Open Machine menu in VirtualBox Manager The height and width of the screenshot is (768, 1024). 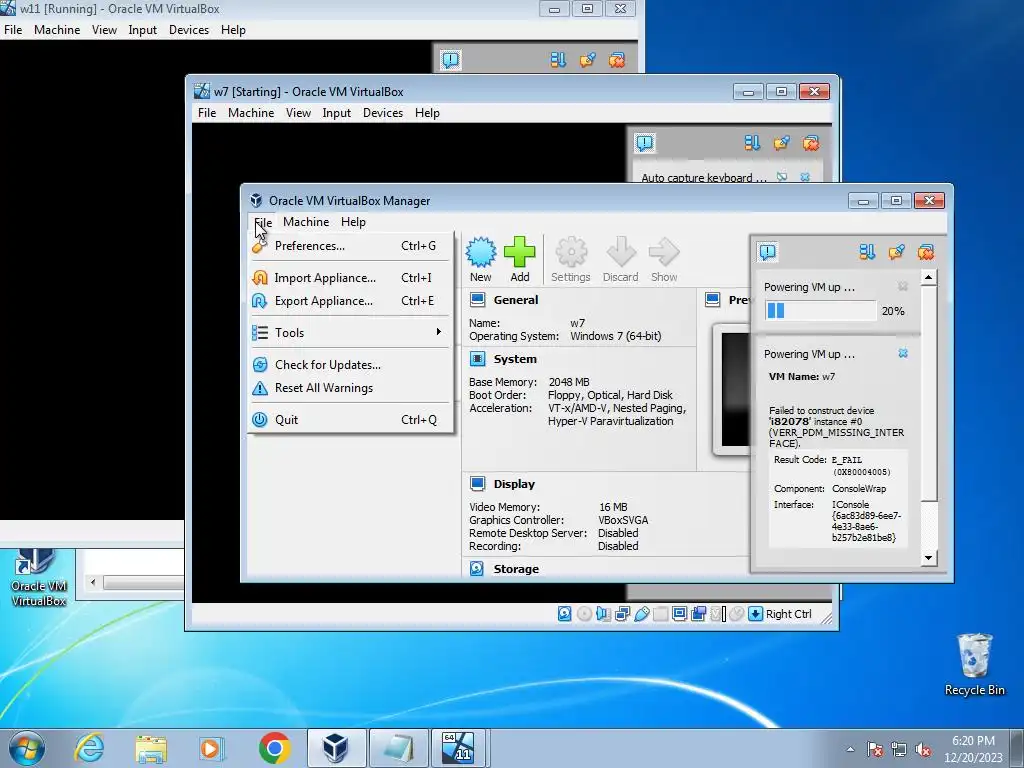pyautogui.click(x=306, y=222)
